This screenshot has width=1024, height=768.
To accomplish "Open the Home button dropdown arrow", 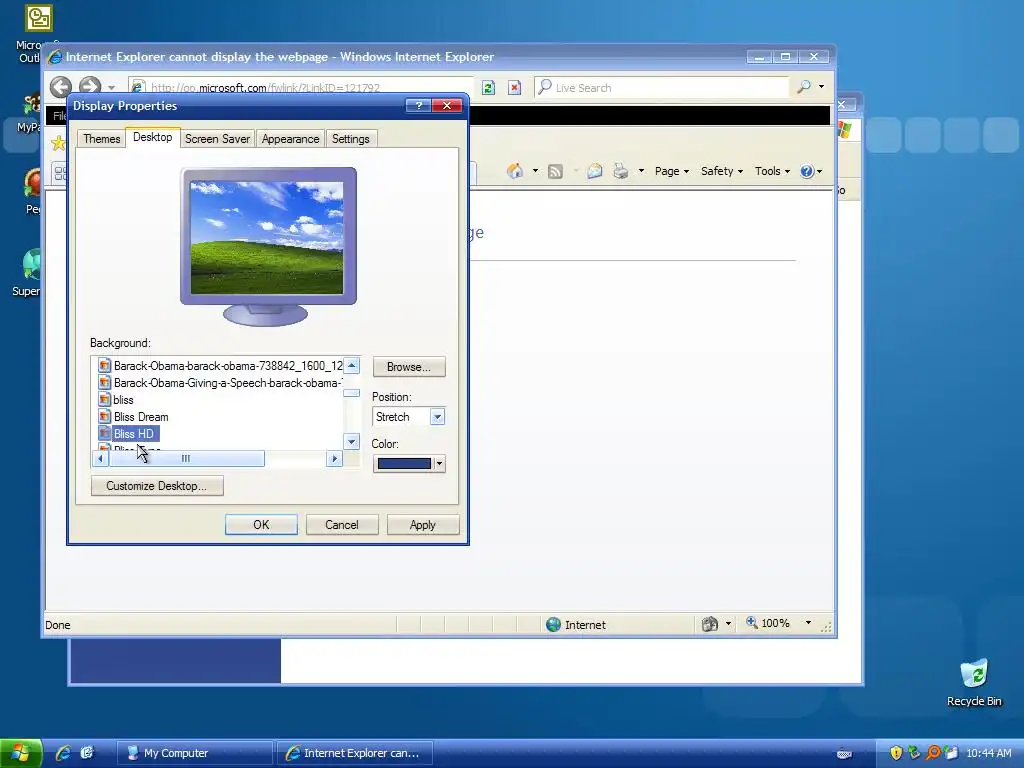I will (x=536, y=171).
